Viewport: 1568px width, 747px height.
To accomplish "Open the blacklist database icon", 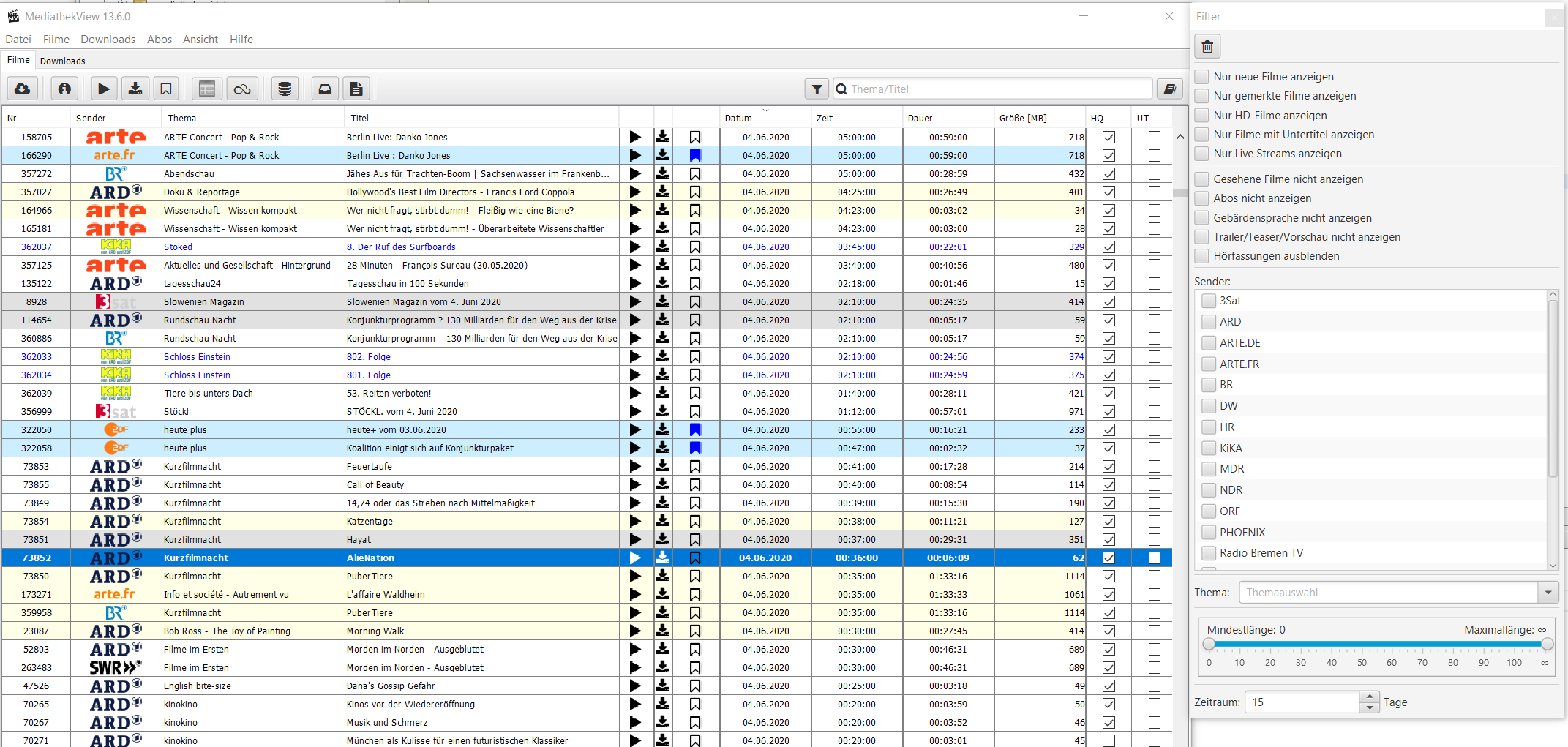I will click(285, 89).
